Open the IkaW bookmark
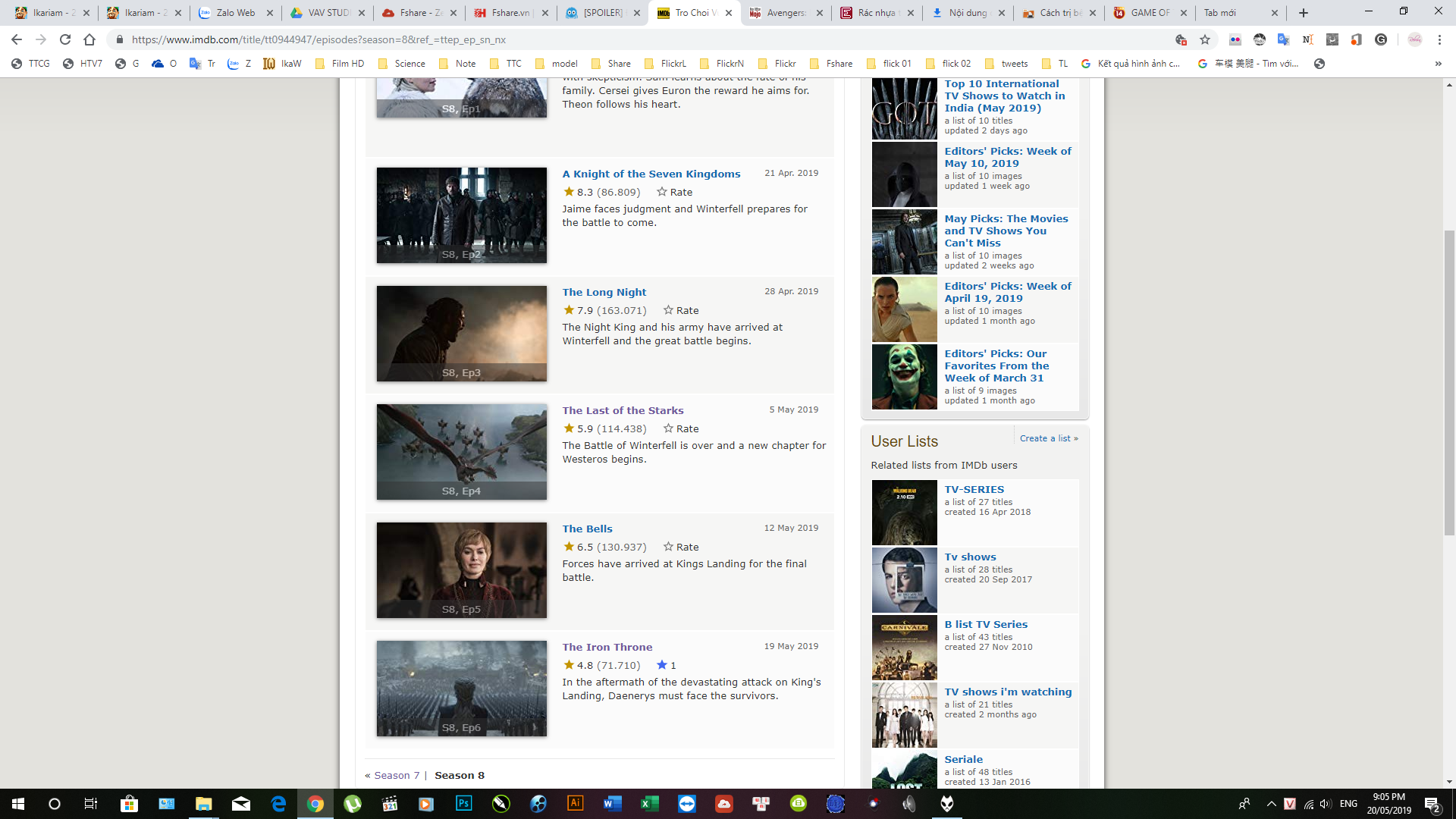The image size is (1456, 819). tap(282, 64)
